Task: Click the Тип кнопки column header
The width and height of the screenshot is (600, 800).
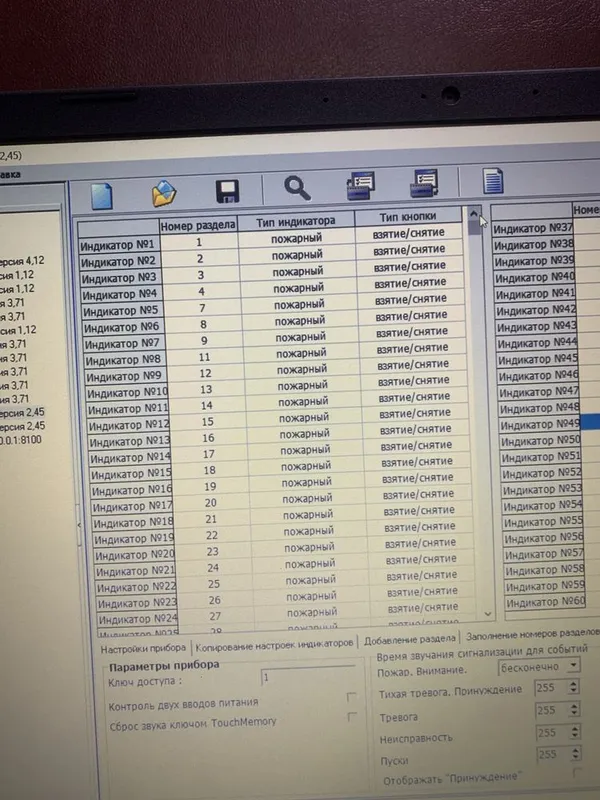Action: click(x=408, y=217)
